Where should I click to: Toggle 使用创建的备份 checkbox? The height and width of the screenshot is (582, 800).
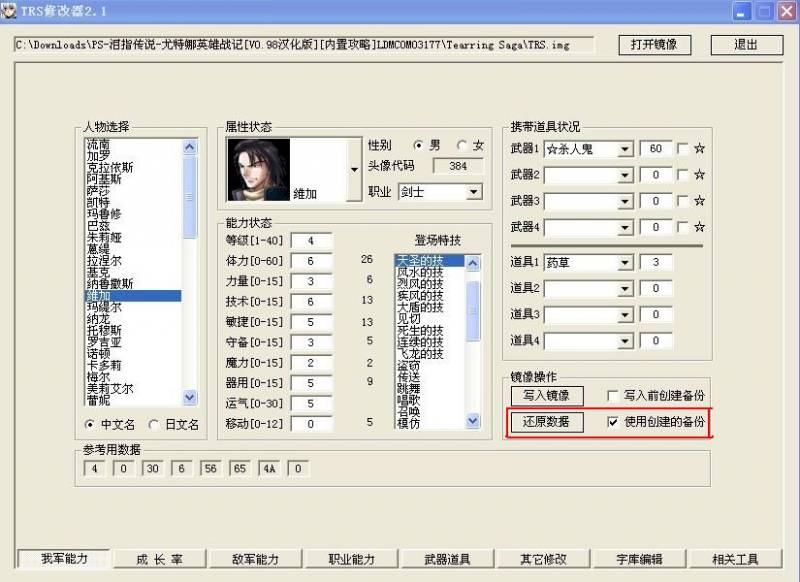point(614,422)
